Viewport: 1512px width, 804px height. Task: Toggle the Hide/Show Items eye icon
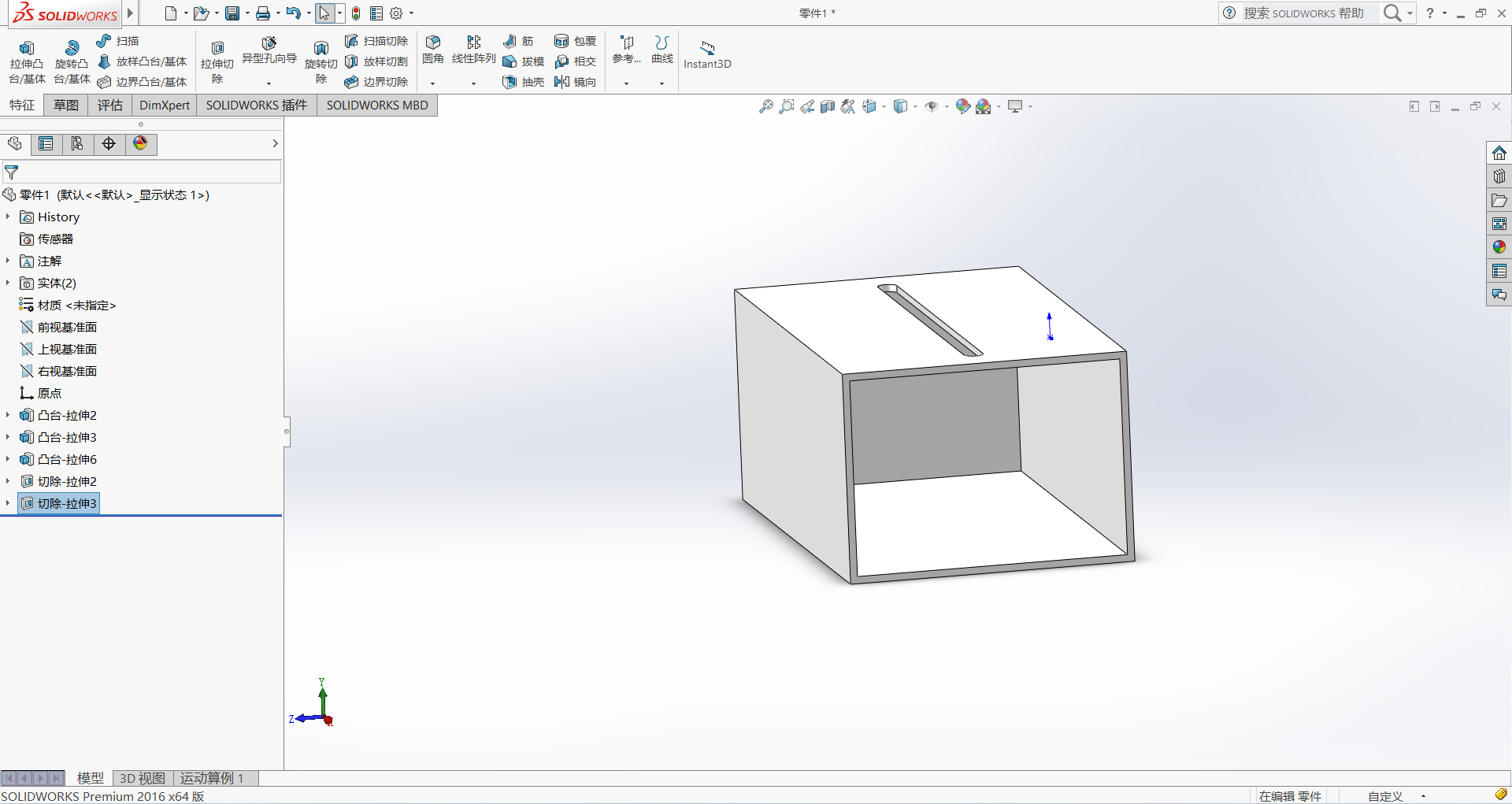[x=932, y=106]
